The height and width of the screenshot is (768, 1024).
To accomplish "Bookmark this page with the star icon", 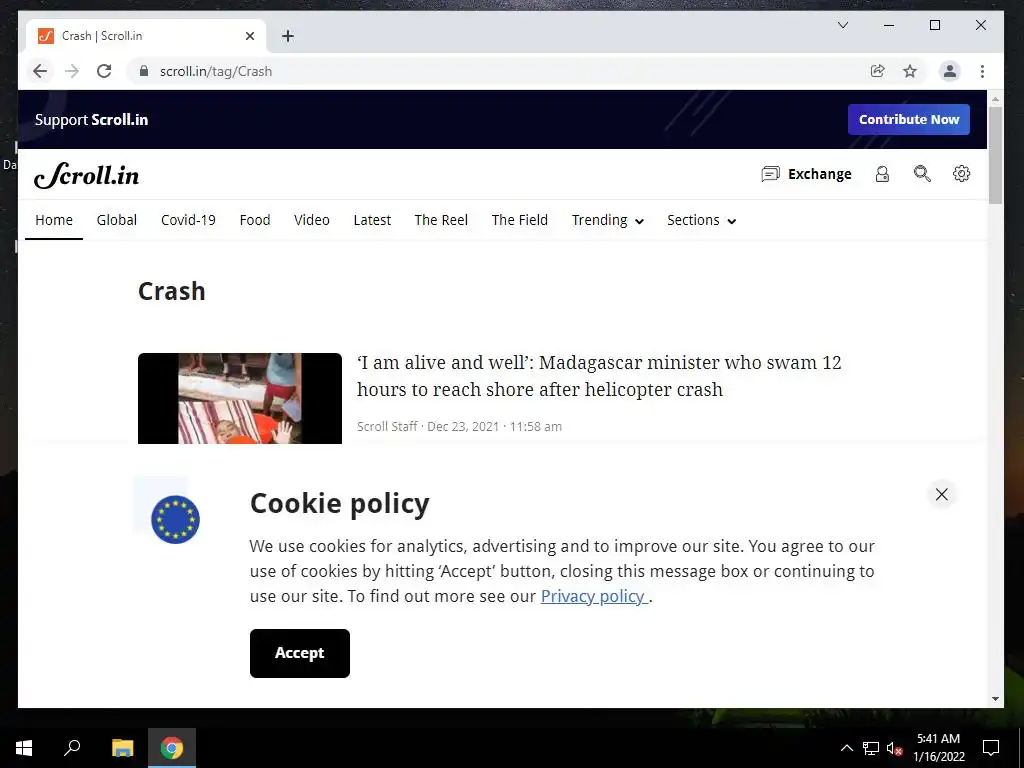I will pyautogui.click(x=910, y=71).
